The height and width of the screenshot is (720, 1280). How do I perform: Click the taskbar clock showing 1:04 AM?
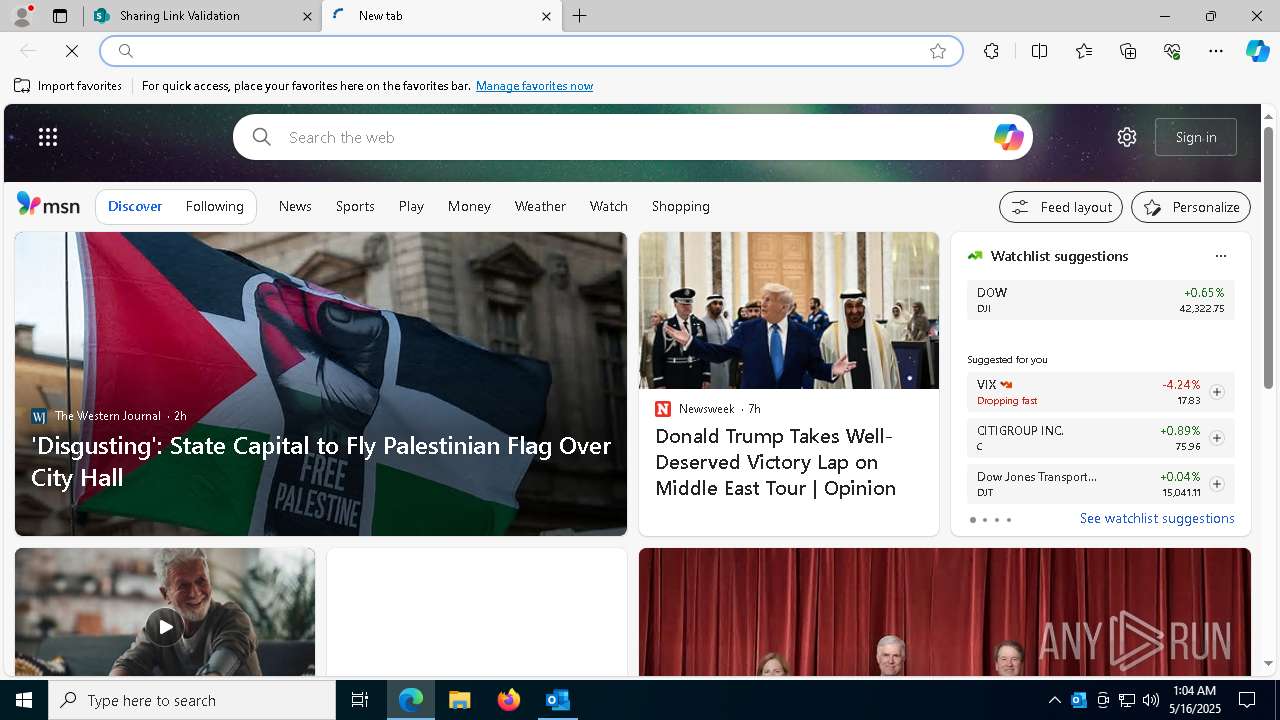click(x=1194, y=700)
